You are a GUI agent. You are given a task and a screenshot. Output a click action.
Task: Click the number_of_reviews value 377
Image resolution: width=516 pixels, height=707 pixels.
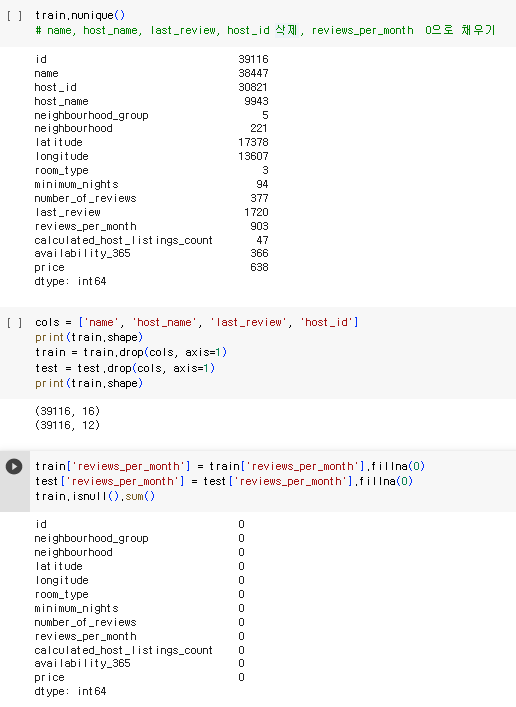(259, 198)
